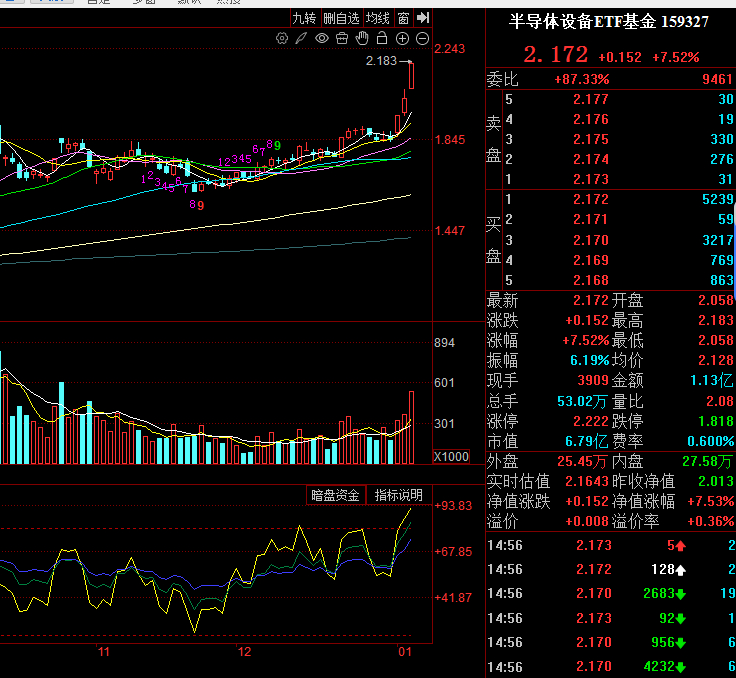Zoom in with the circled plus icon
This screenshot has height=678, width=736.
click(402, 39)
